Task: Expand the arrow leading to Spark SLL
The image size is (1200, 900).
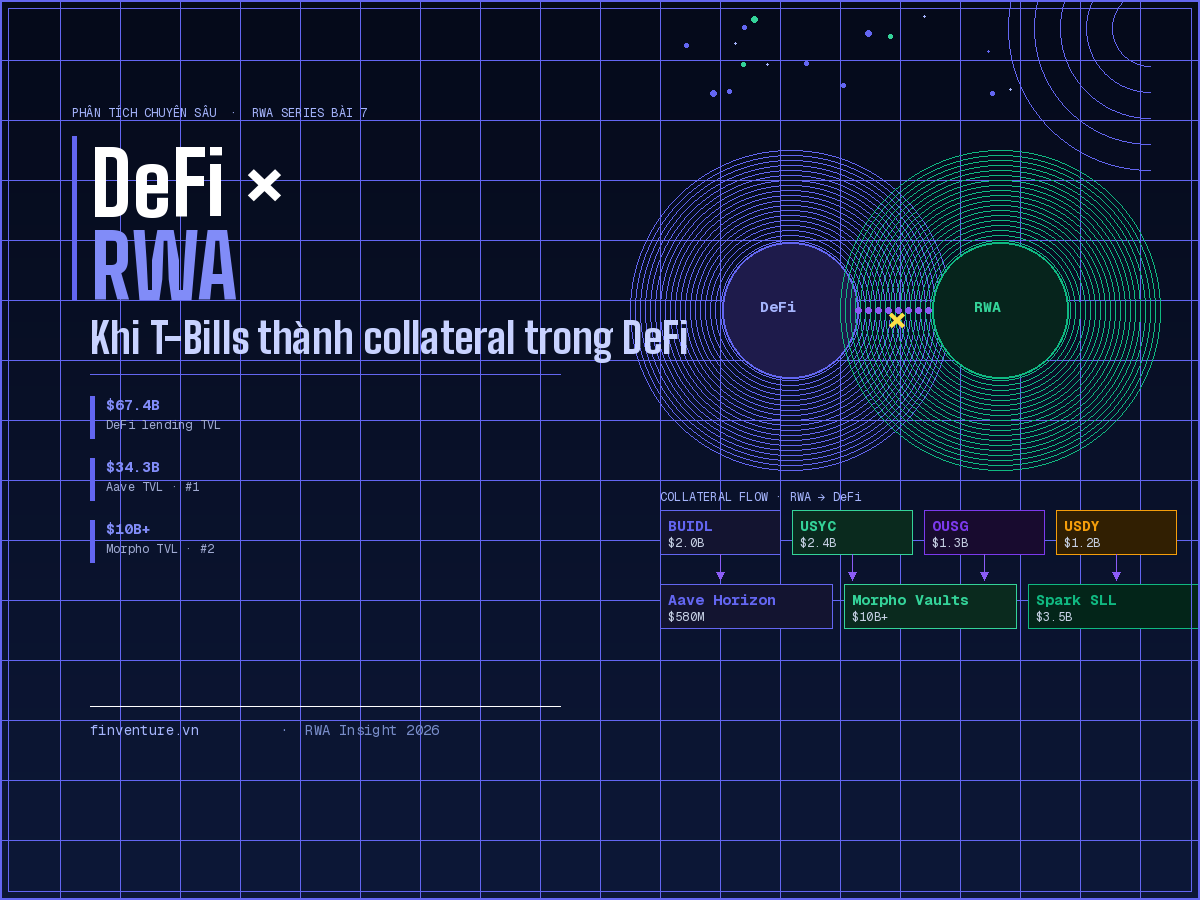Action: coord(1117,574)
